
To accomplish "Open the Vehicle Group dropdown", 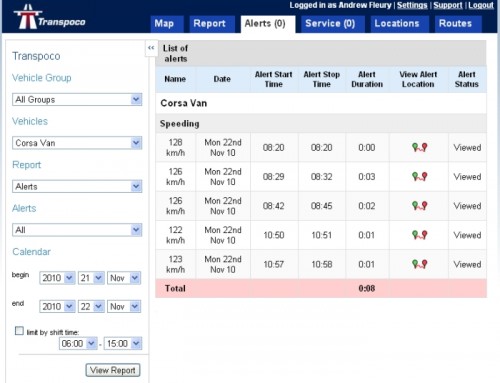I will [77, 99].
